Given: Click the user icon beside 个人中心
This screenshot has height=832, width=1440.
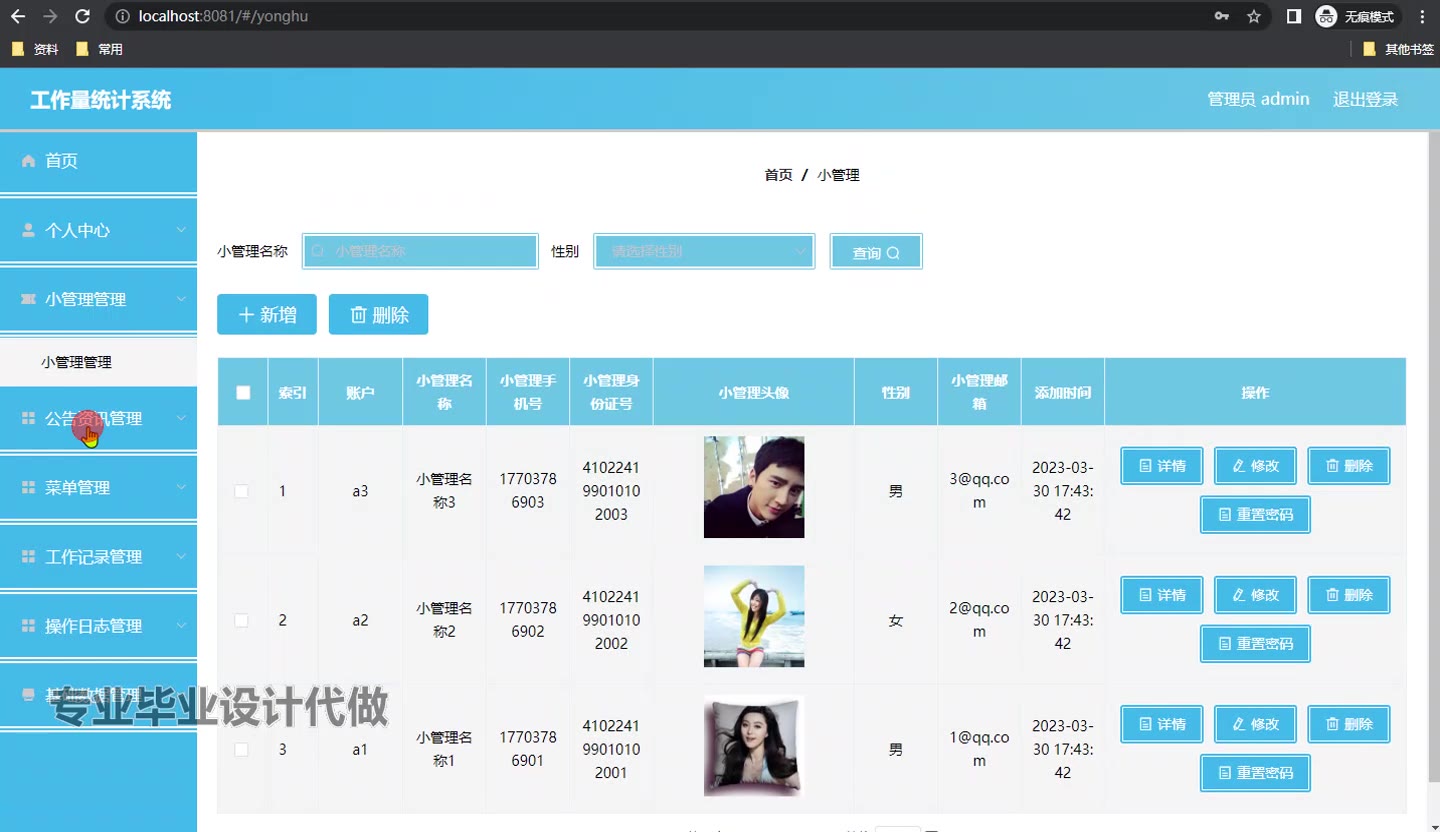Looking at the screenshot, I should (x=28, y=230).
